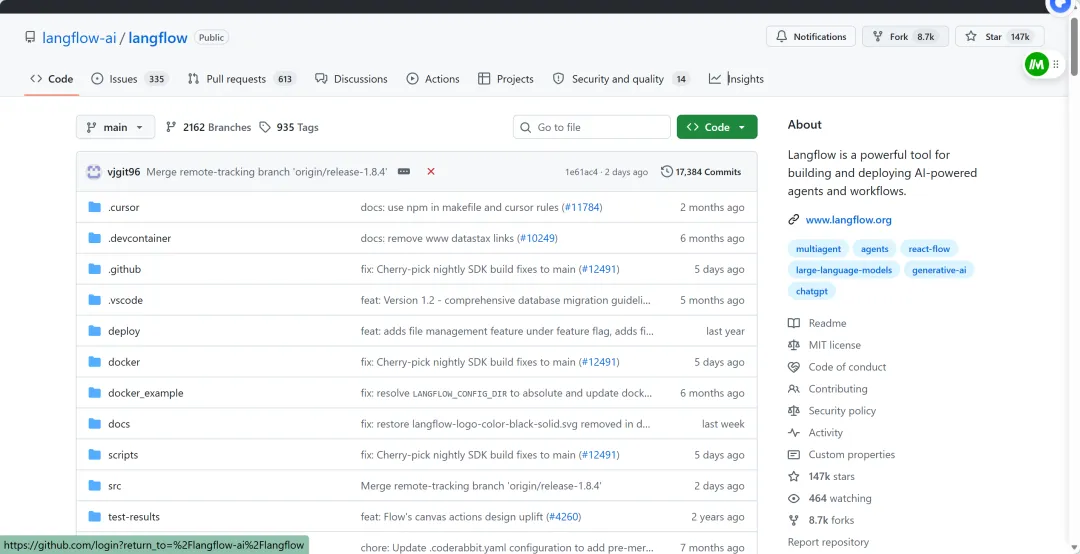Image resolution: width=1080 pixels, height=554 pixels.
Task: Click the test-results folder icon
Action: 94,517
